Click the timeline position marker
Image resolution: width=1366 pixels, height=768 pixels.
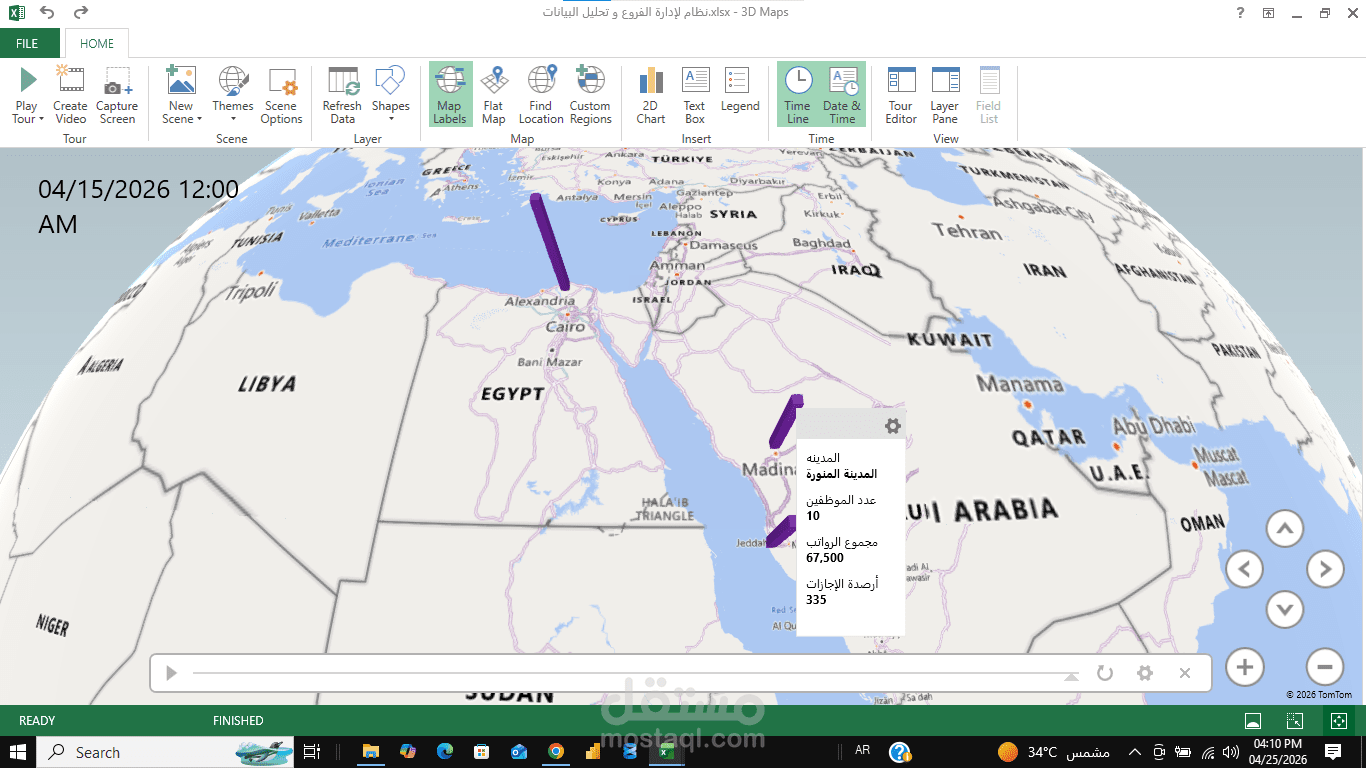1072,677
